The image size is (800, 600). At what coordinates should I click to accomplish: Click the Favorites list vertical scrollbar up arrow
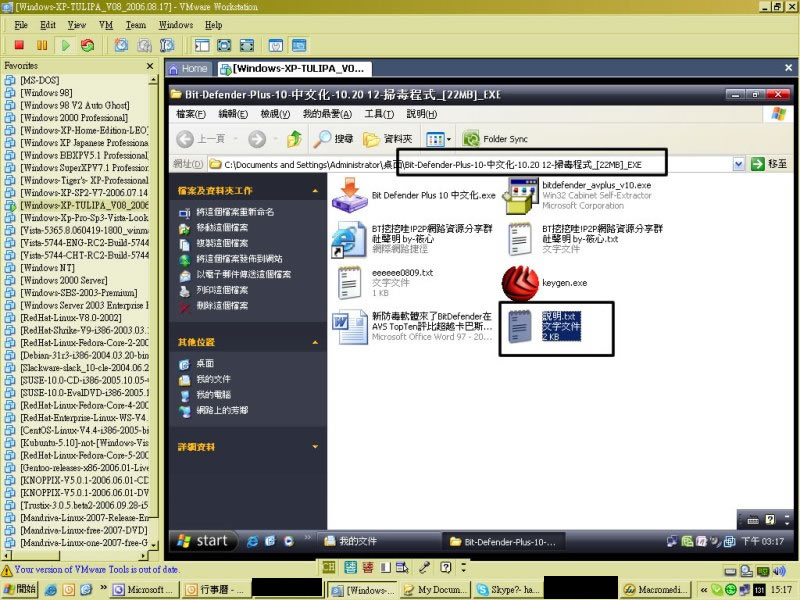coord(153,80)
